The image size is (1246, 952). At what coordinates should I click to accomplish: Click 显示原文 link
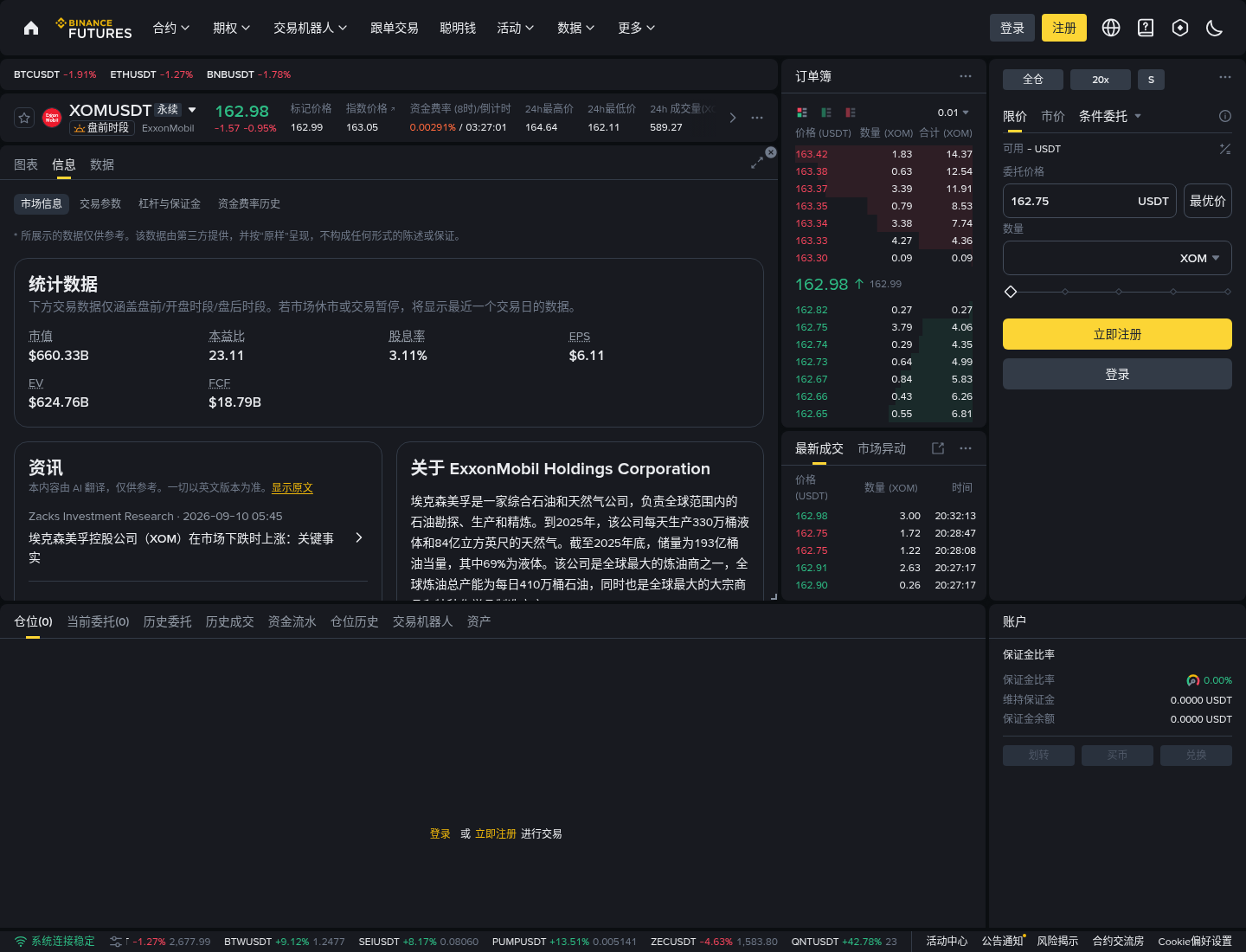292,488
